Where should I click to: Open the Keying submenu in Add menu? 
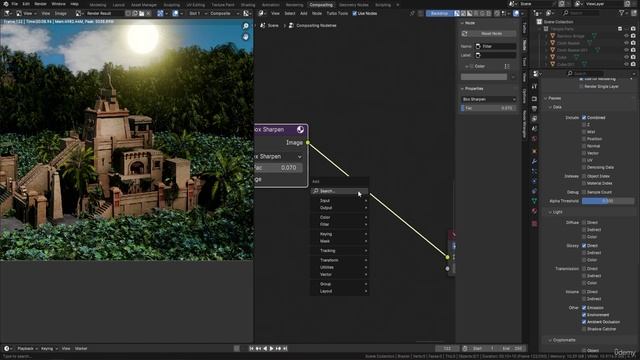coord(340,234)
